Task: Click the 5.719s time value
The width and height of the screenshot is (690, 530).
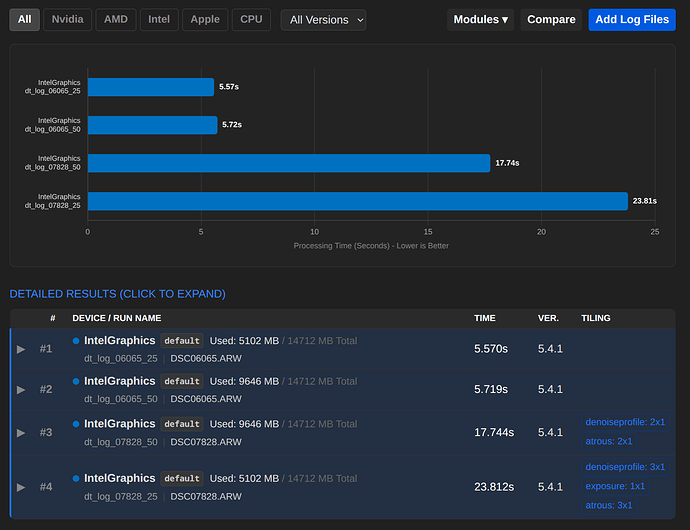Action: tap(491, 390)
